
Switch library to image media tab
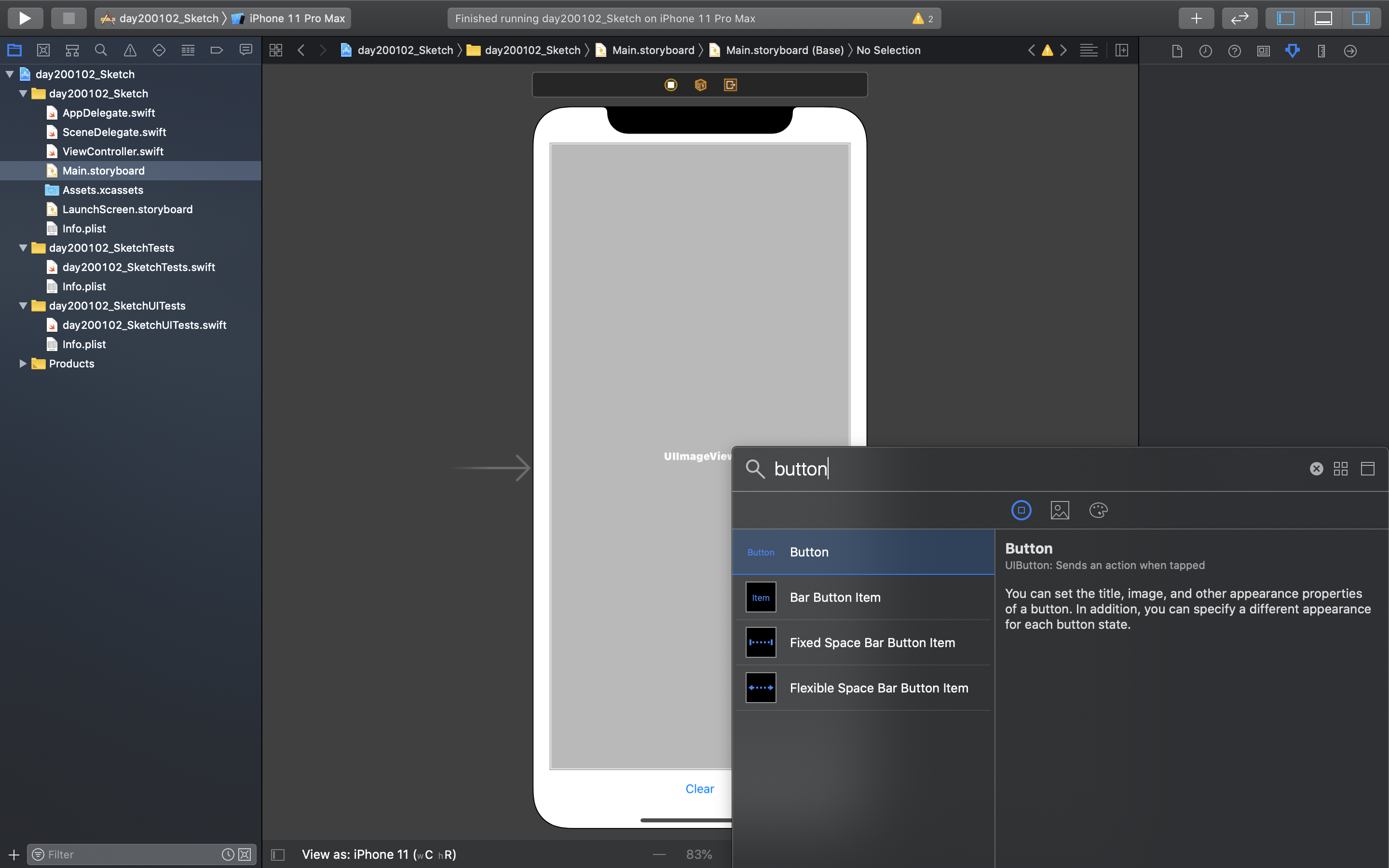[x=1060, y=510]
